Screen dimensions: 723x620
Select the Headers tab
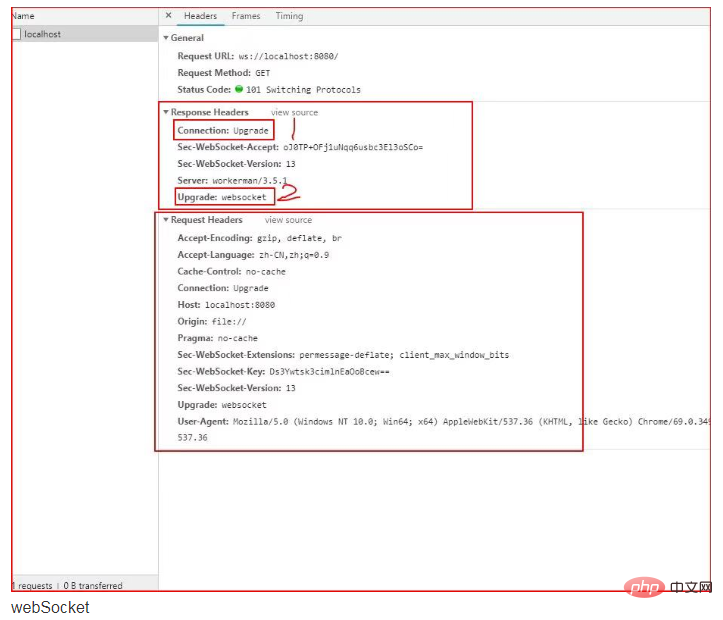[x=200, y=16]
